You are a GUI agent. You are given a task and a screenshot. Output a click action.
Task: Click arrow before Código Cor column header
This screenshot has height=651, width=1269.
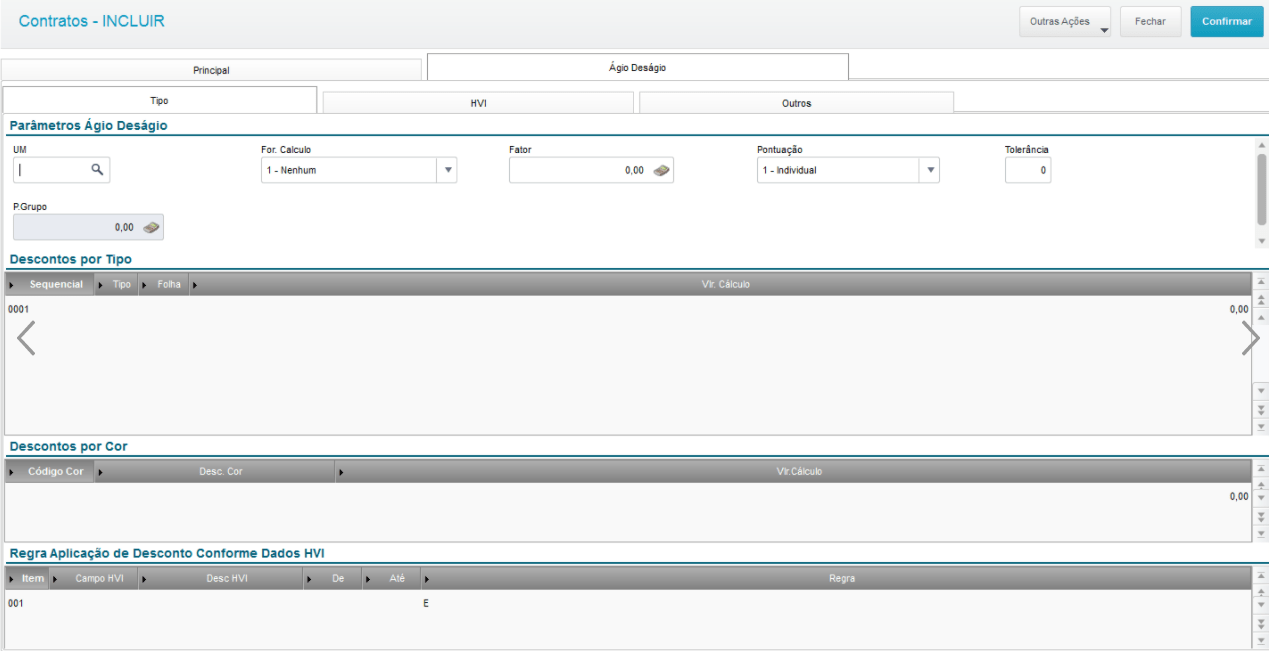11,472
